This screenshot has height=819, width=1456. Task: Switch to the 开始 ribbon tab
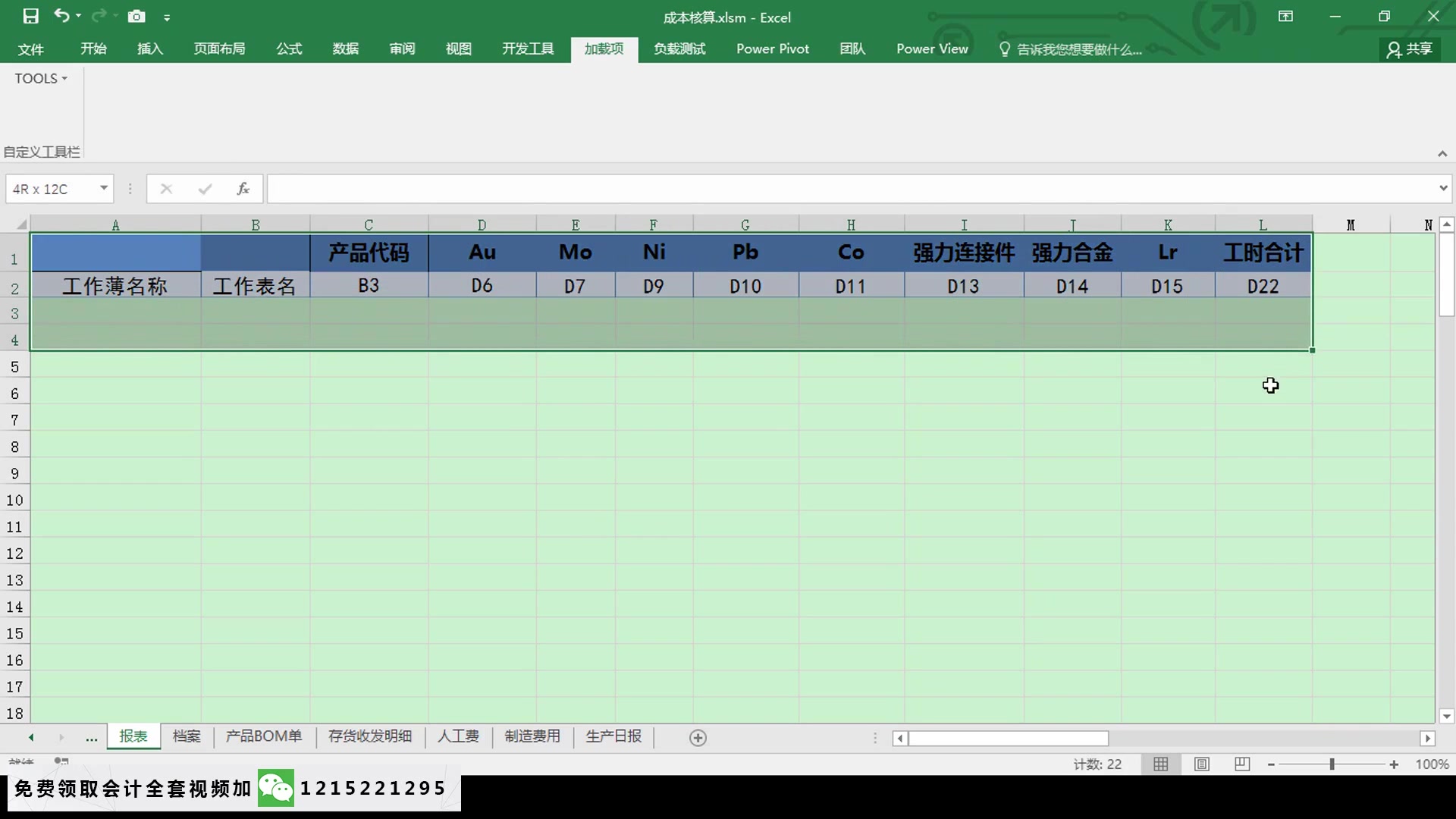93,49
